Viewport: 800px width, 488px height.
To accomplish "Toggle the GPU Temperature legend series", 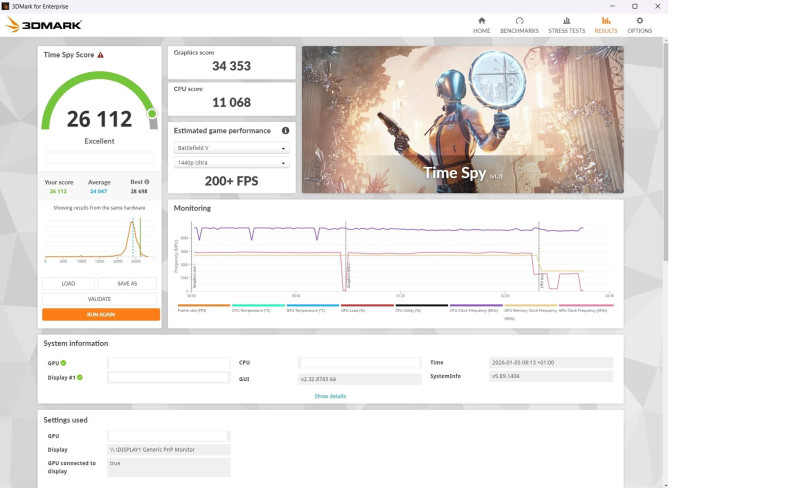I will click(x=312, y=308).
